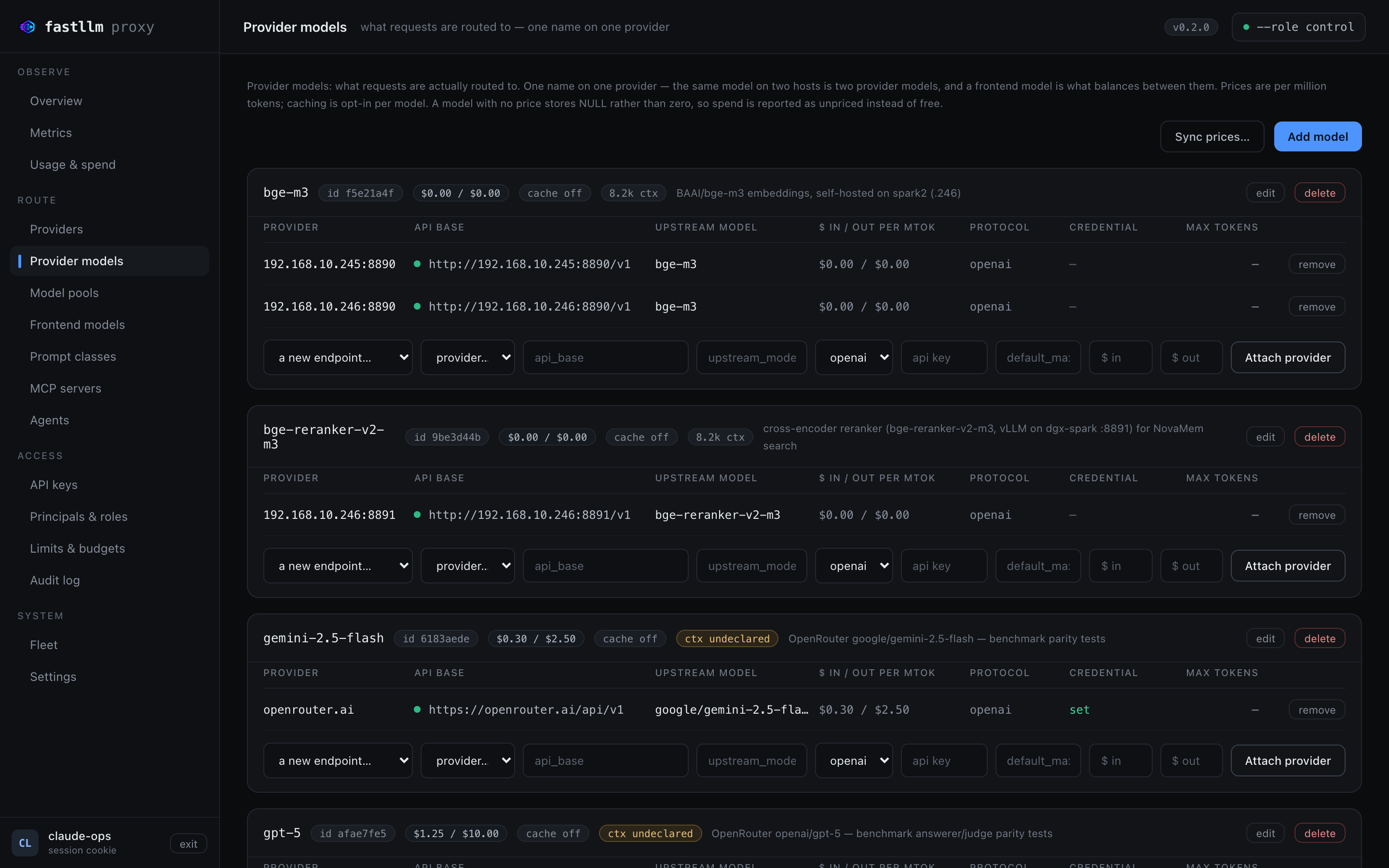Viewport: 1389px width, 868px height.
Task: Edit the gpt-5 model
Action: coord(1265,833)
